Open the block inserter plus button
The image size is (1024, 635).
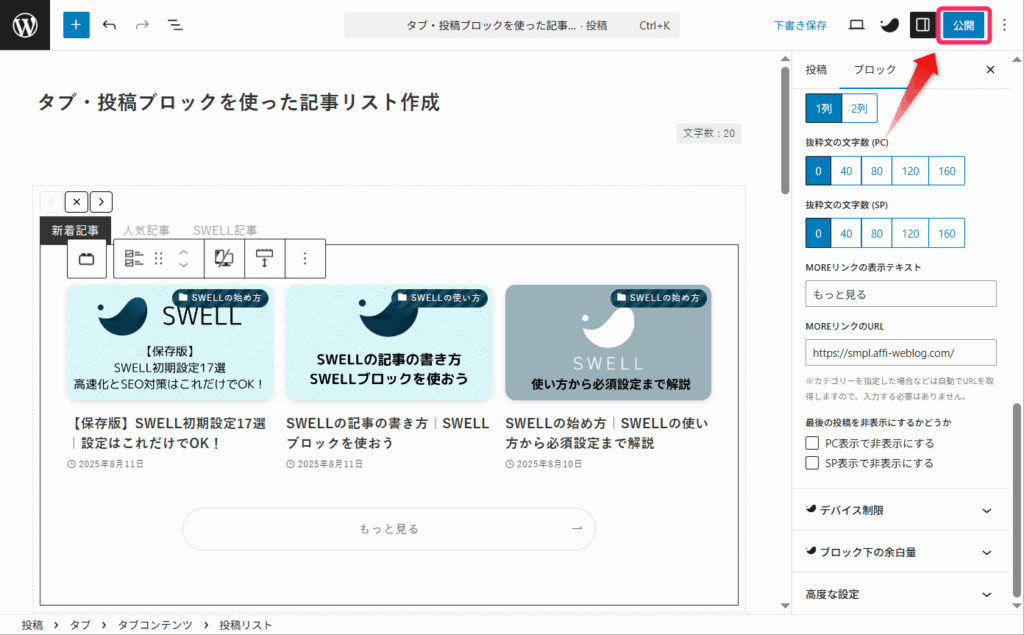pos(76,25)
